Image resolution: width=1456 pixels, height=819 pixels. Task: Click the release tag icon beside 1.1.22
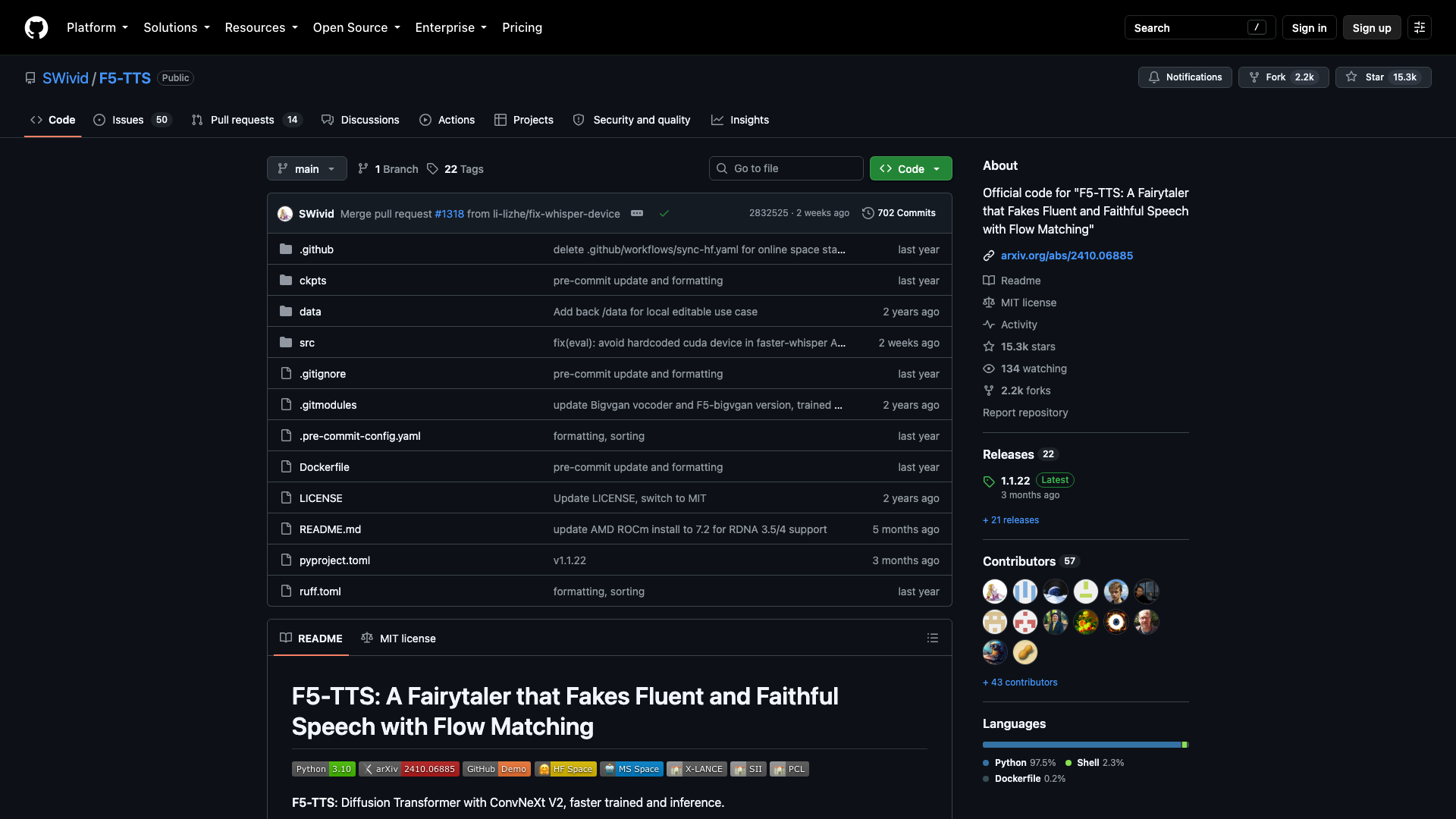989,482
